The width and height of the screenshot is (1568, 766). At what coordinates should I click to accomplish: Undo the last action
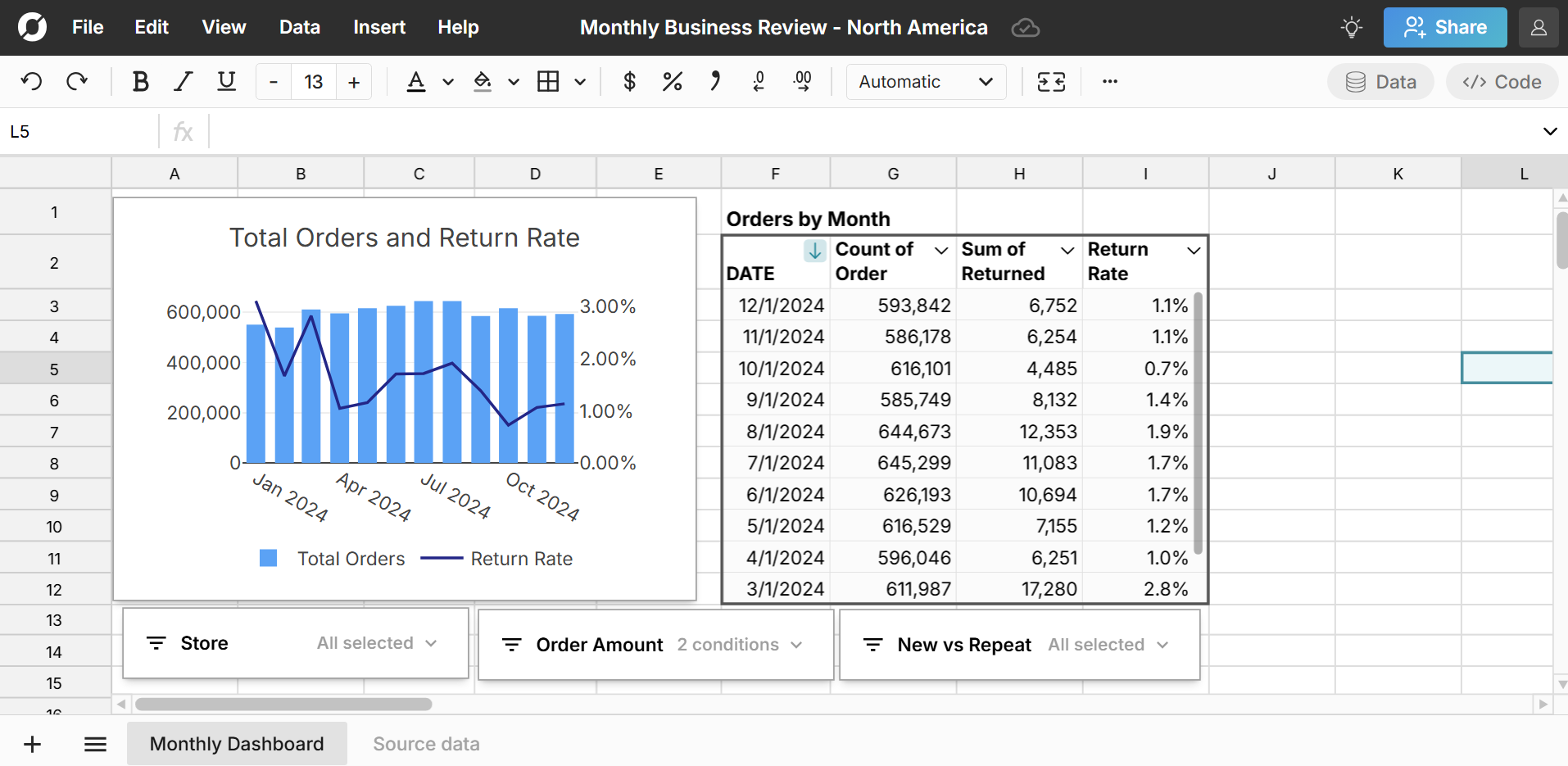(x=31, y=81)
